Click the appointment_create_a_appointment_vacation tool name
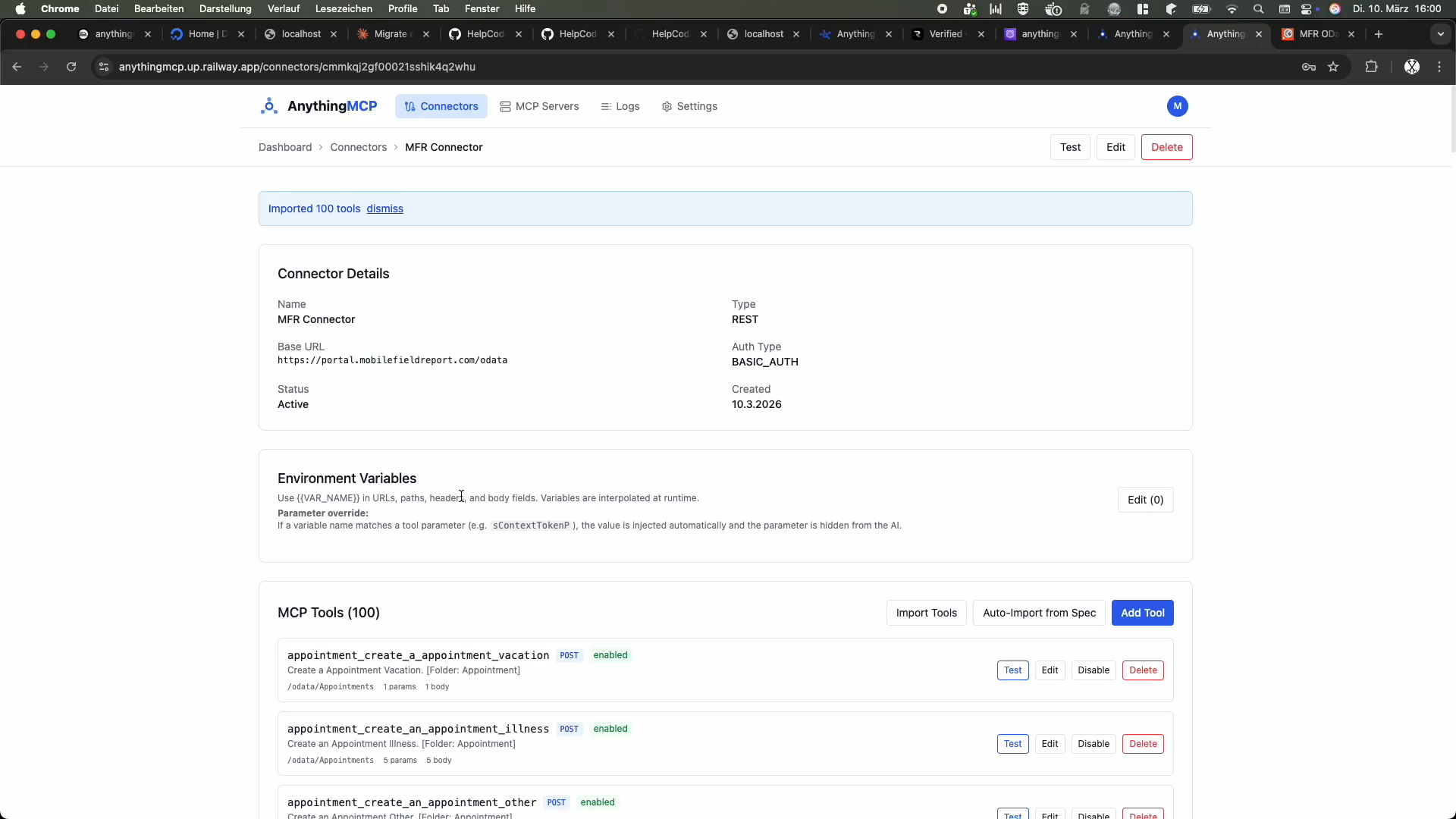The width and height of the screenshot is (1456, 819). coord(418,655)
